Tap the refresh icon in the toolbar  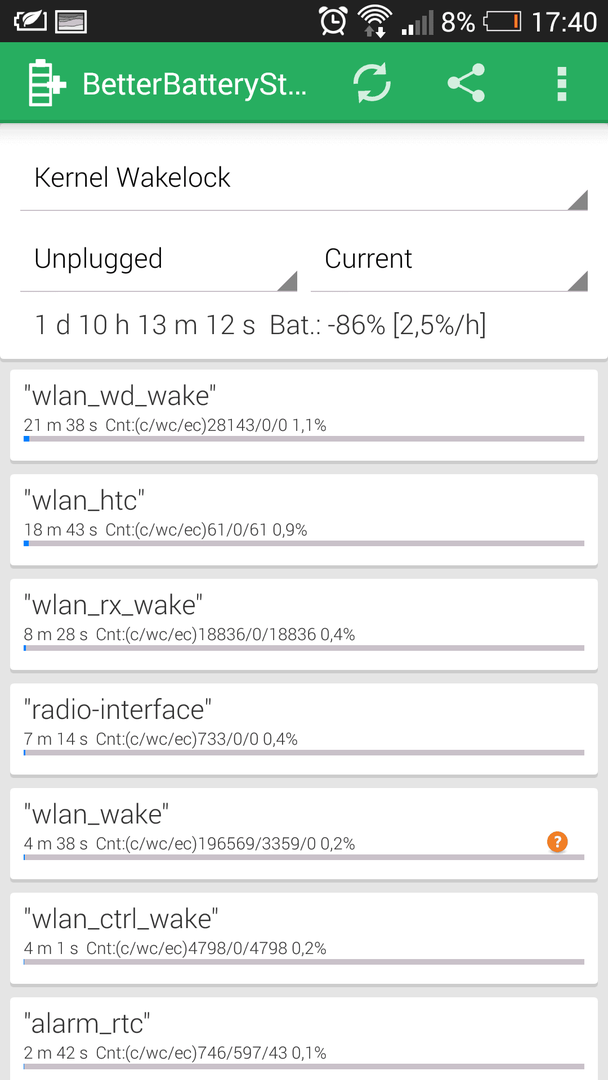pos(373,83)
